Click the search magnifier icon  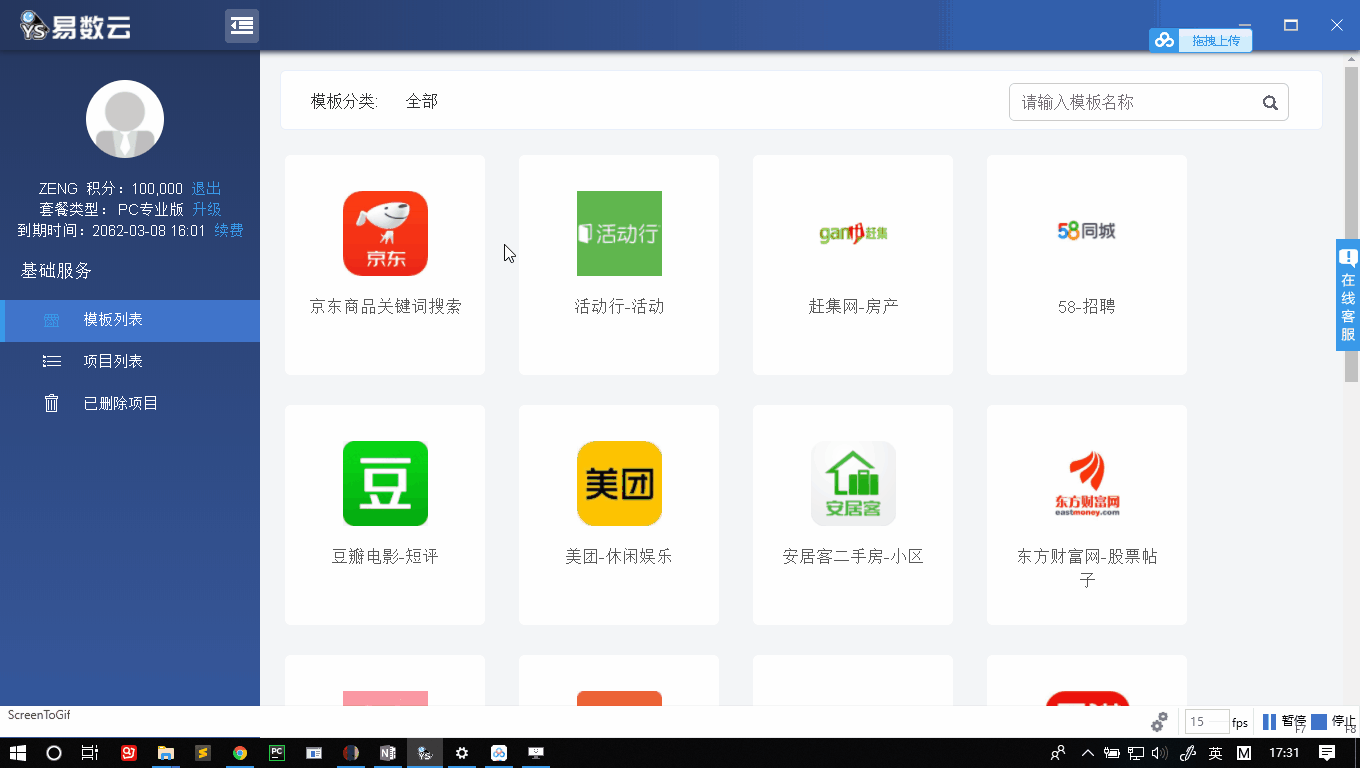coord(1270,102)
